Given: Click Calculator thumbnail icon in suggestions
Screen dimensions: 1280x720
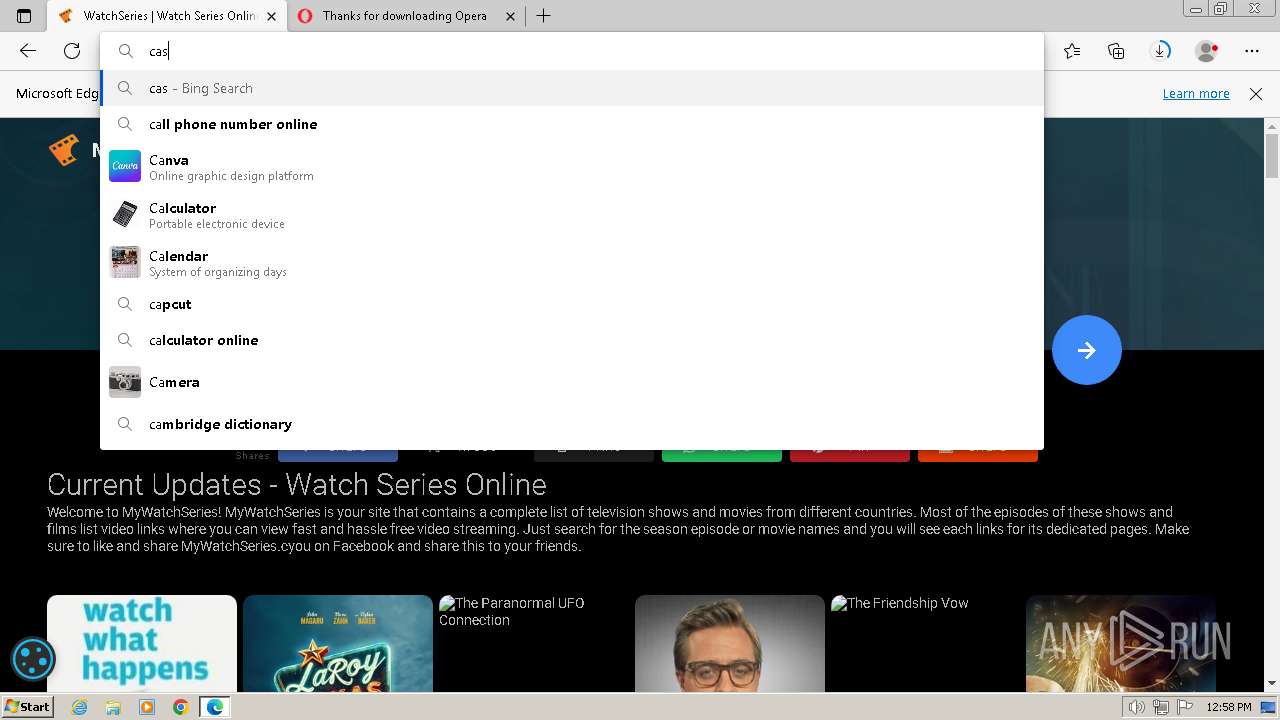Looking at the screenshot, I should [x=125, y=214].
